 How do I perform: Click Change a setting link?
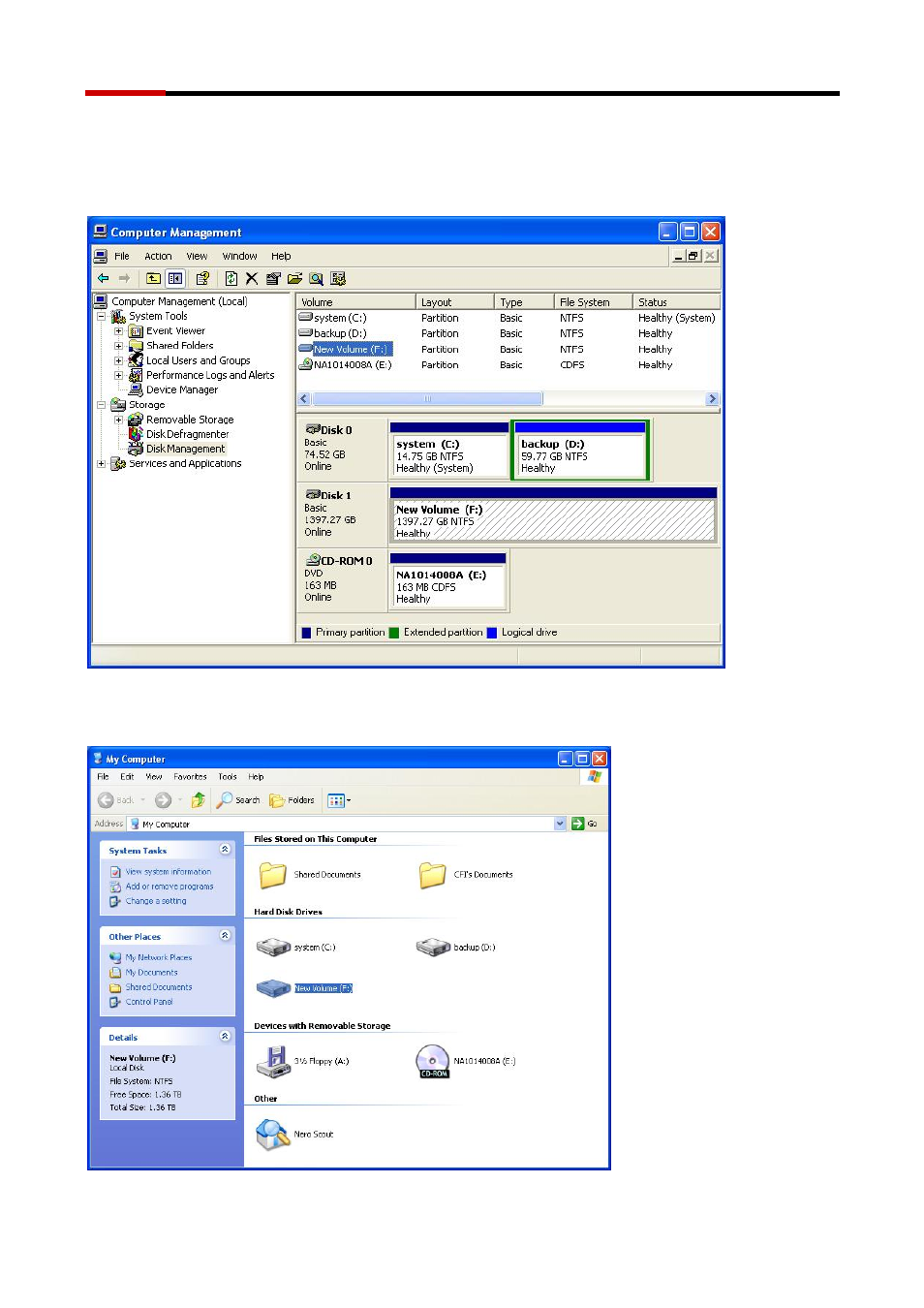click(x=156, y=901)
